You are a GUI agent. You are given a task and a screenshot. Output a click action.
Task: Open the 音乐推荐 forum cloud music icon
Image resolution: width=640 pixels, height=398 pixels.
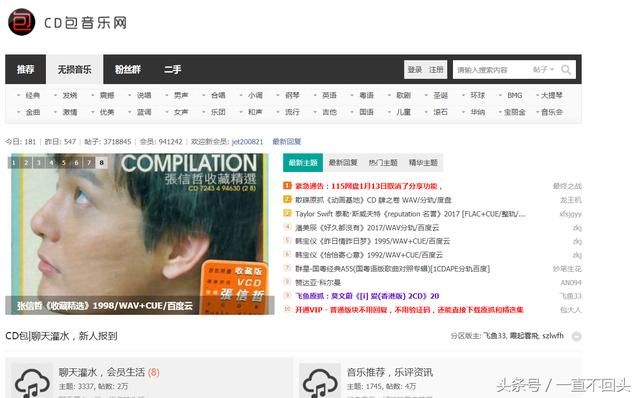point(320,382)
